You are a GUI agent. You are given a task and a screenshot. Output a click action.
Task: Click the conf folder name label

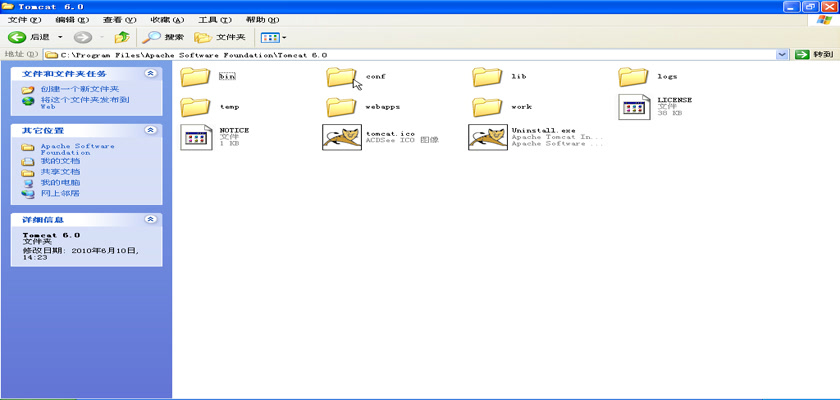(x=376, y=76)
